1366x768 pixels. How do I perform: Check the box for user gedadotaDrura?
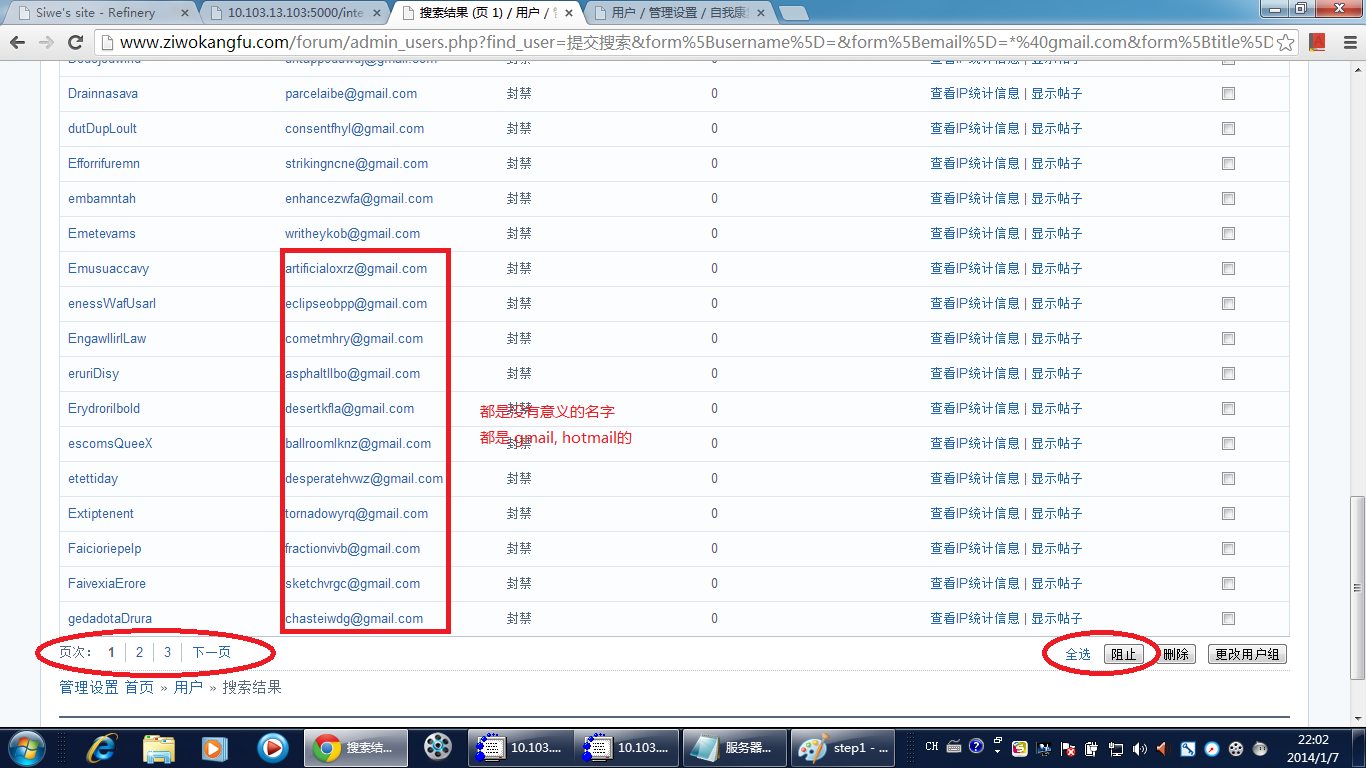tap(1228, 619)
